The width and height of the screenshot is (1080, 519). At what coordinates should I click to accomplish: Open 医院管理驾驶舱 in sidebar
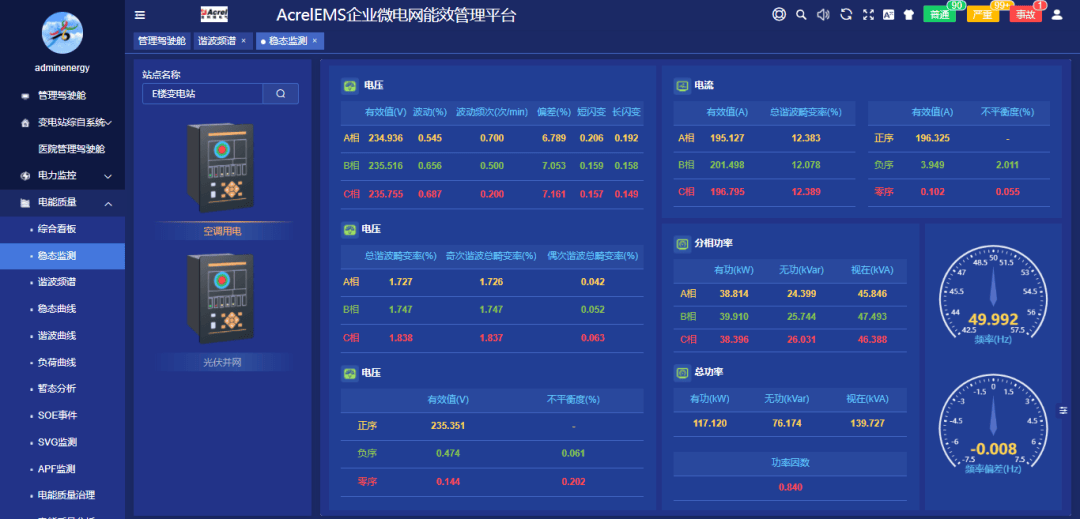click(x=71, y=149)
